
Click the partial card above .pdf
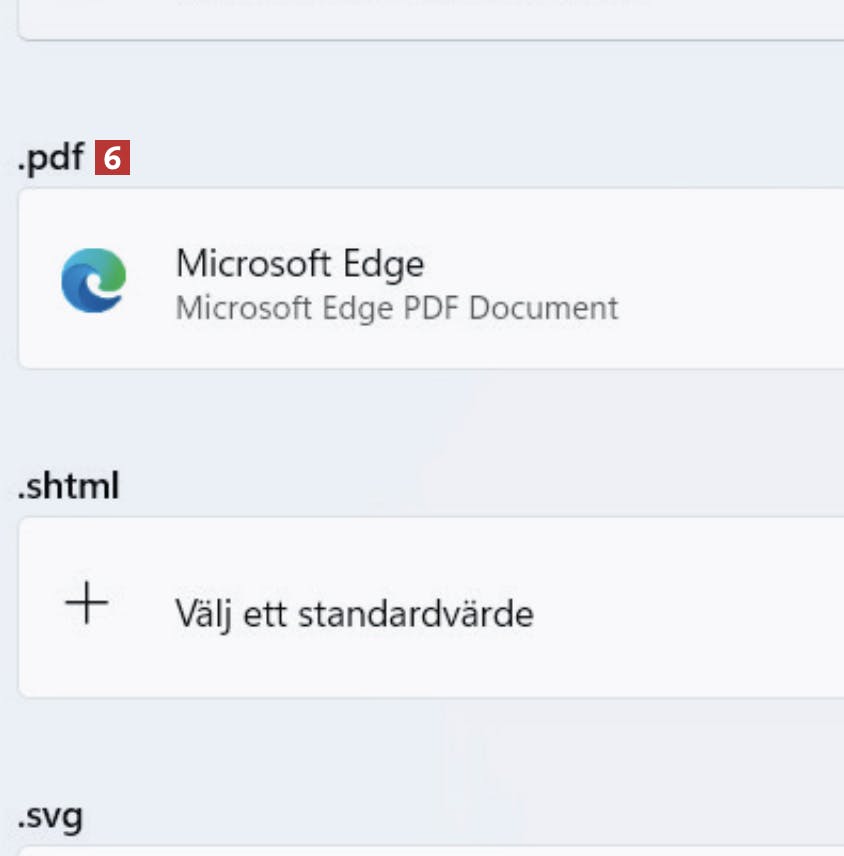tap(430, 20)
